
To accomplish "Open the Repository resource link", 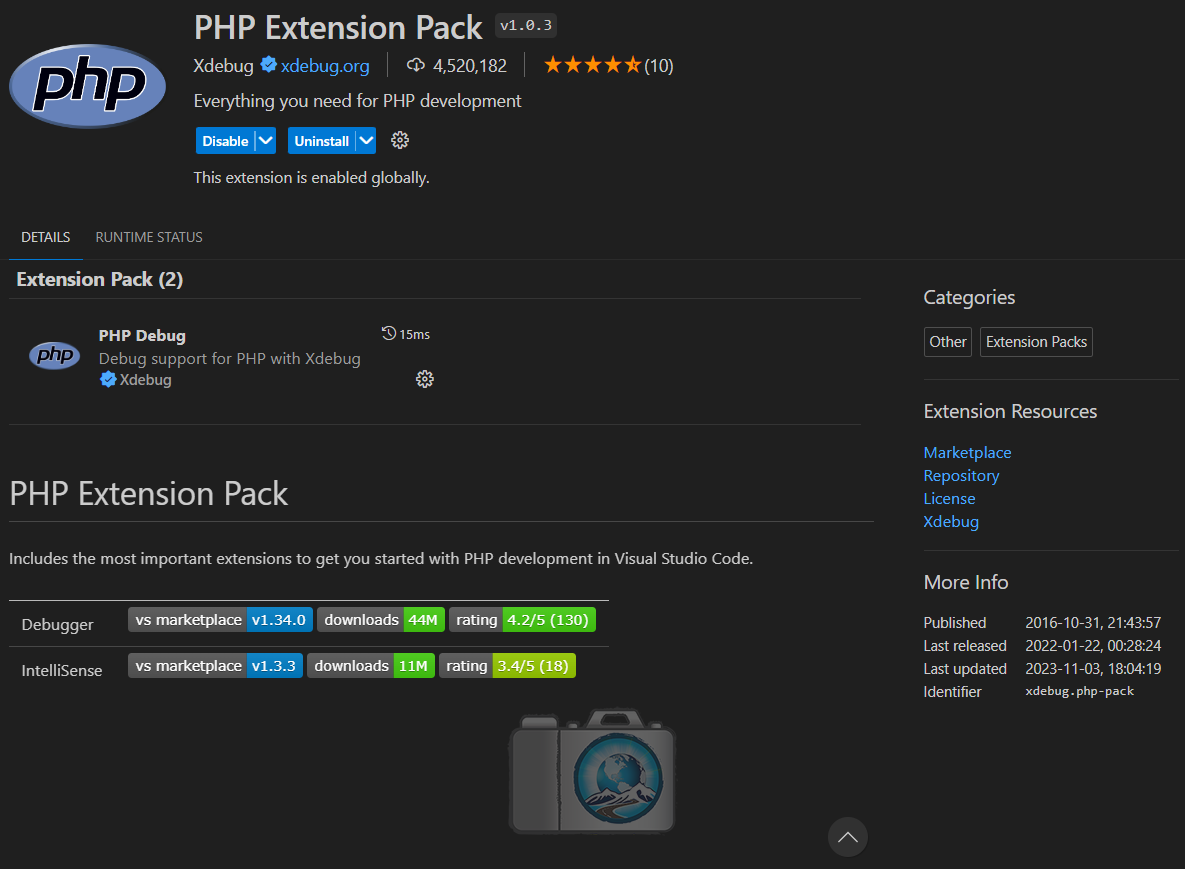I will click(961, 476).
